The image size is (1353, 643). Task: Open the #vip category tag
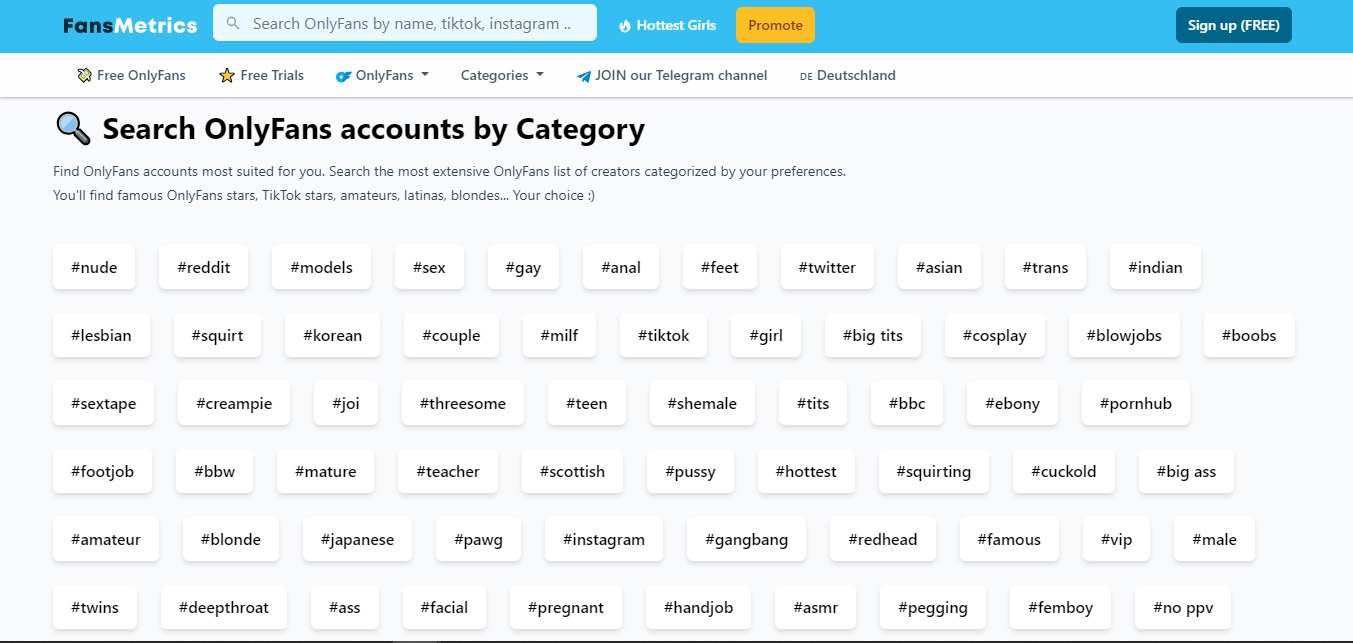[1117, 539]
